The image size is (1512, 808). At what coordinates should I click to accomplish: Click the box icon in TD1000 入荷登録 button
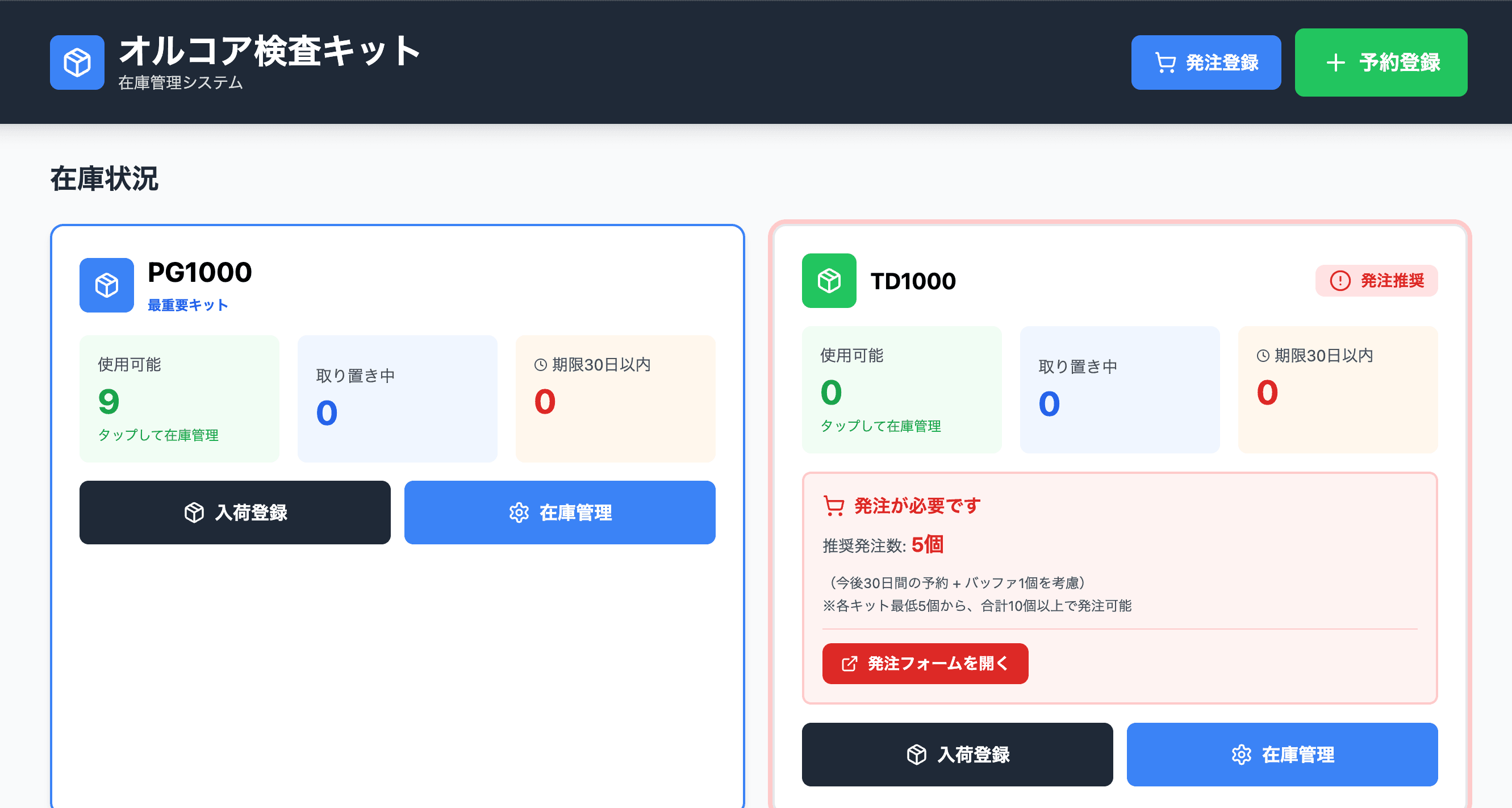[917, 755]
